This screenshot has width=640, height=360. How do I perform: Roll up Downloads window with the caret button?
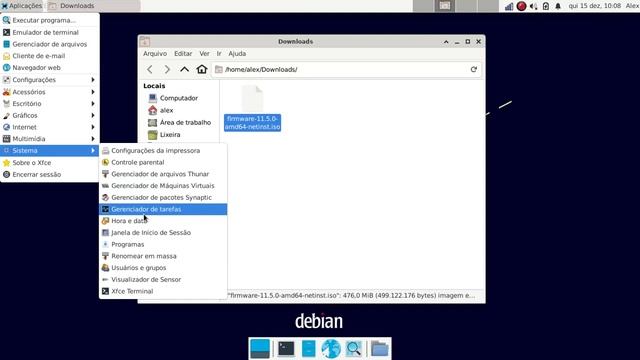click(x=446, y=42)
